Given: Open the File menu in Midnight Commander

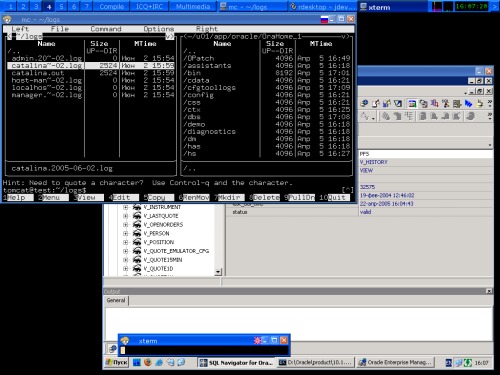Looking at the screenshot, I should (x=60, y=29).
